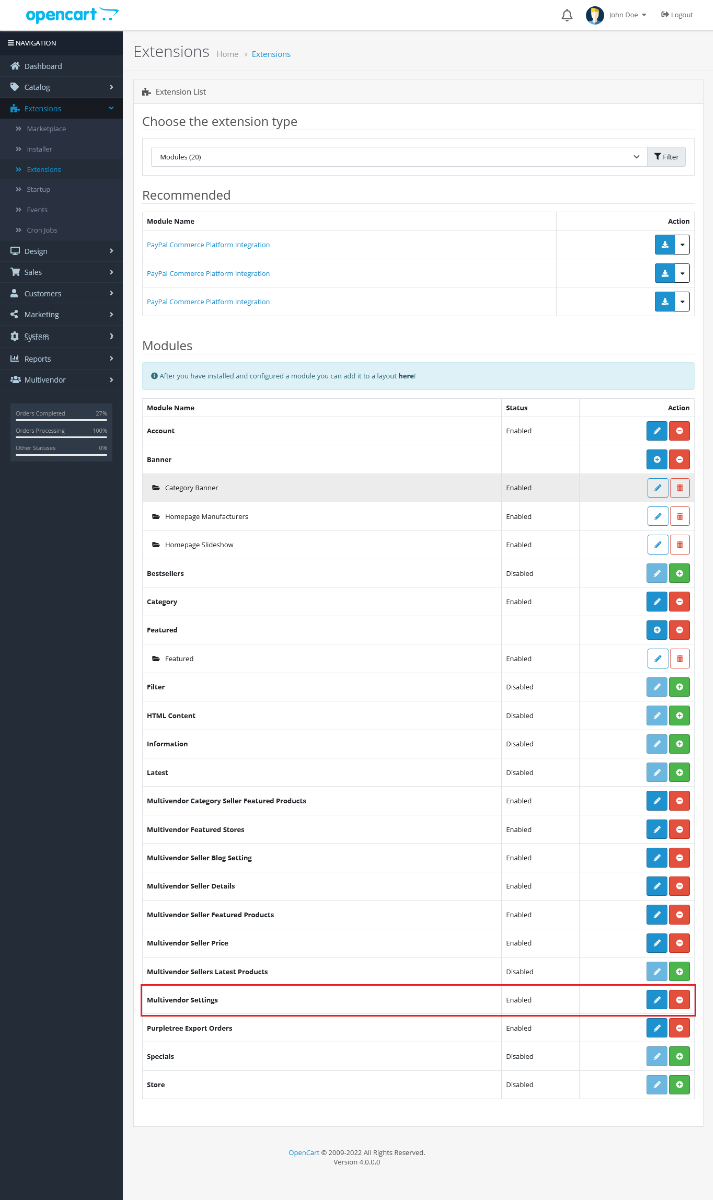Expand the Sales navigation menu
The image size is (713, 1200).
[x=61, y=272]
